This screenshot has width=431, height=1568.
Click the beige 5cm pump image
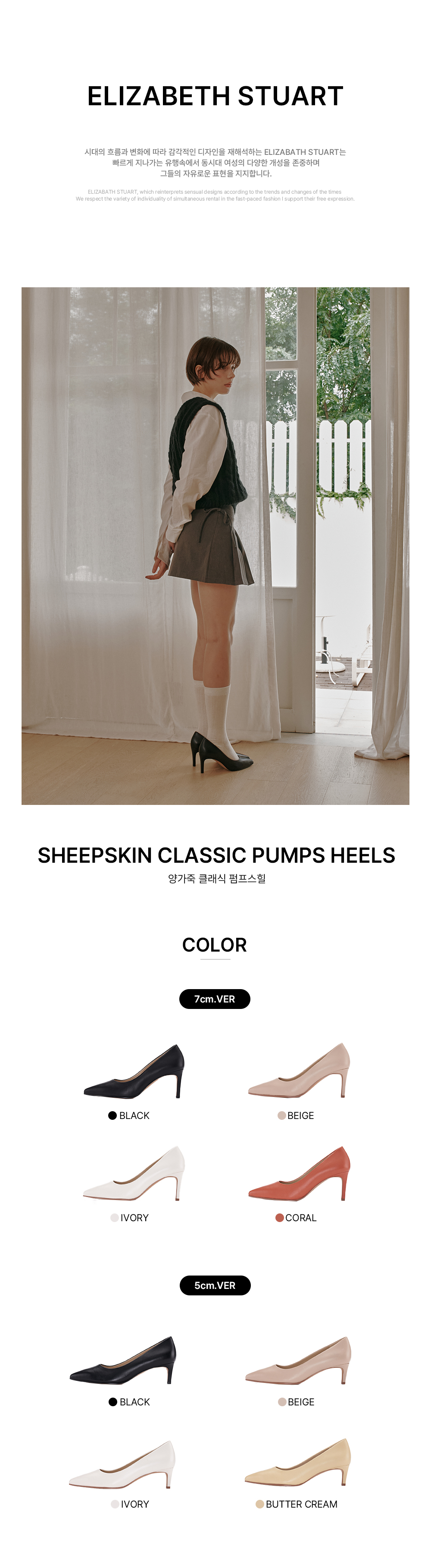pyautogui.click(x=299, y=1360)
